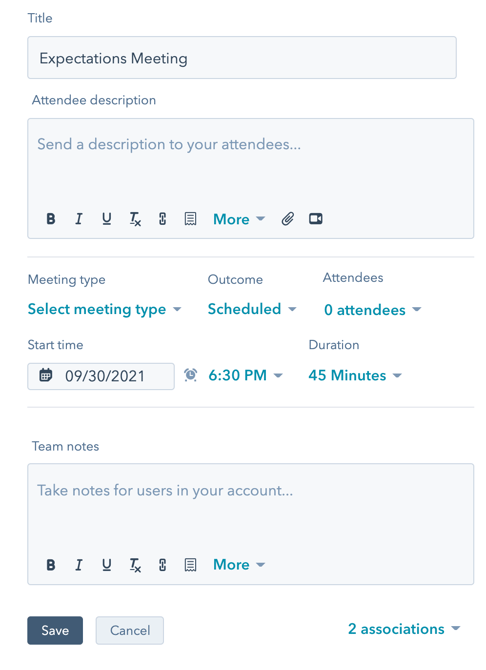Image resolution: width=486 pixels, height=670 pixels.
Task: Open the 6:30 PM time selector
Action: [x=245, y=375]
